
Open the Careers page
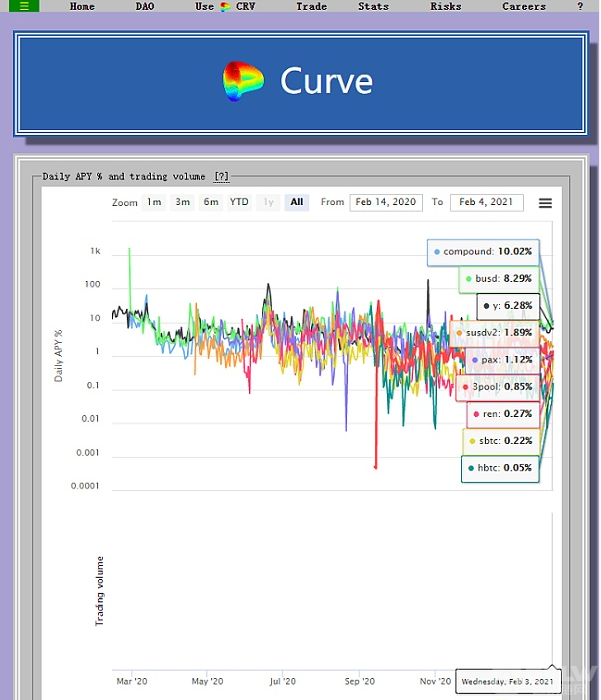[524, 6]
